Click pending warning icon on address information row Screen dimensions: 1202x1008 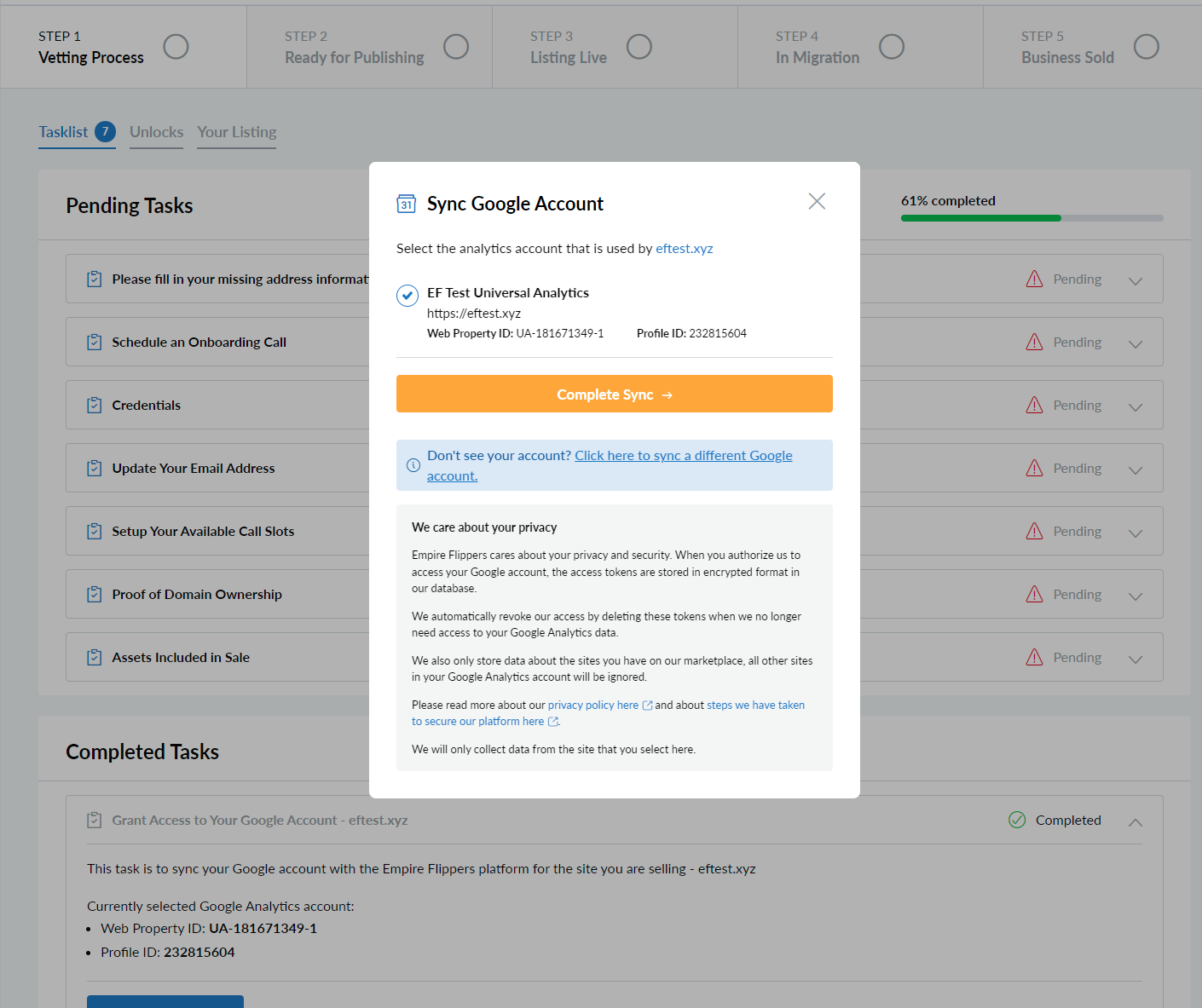(x=1034, y=279)
